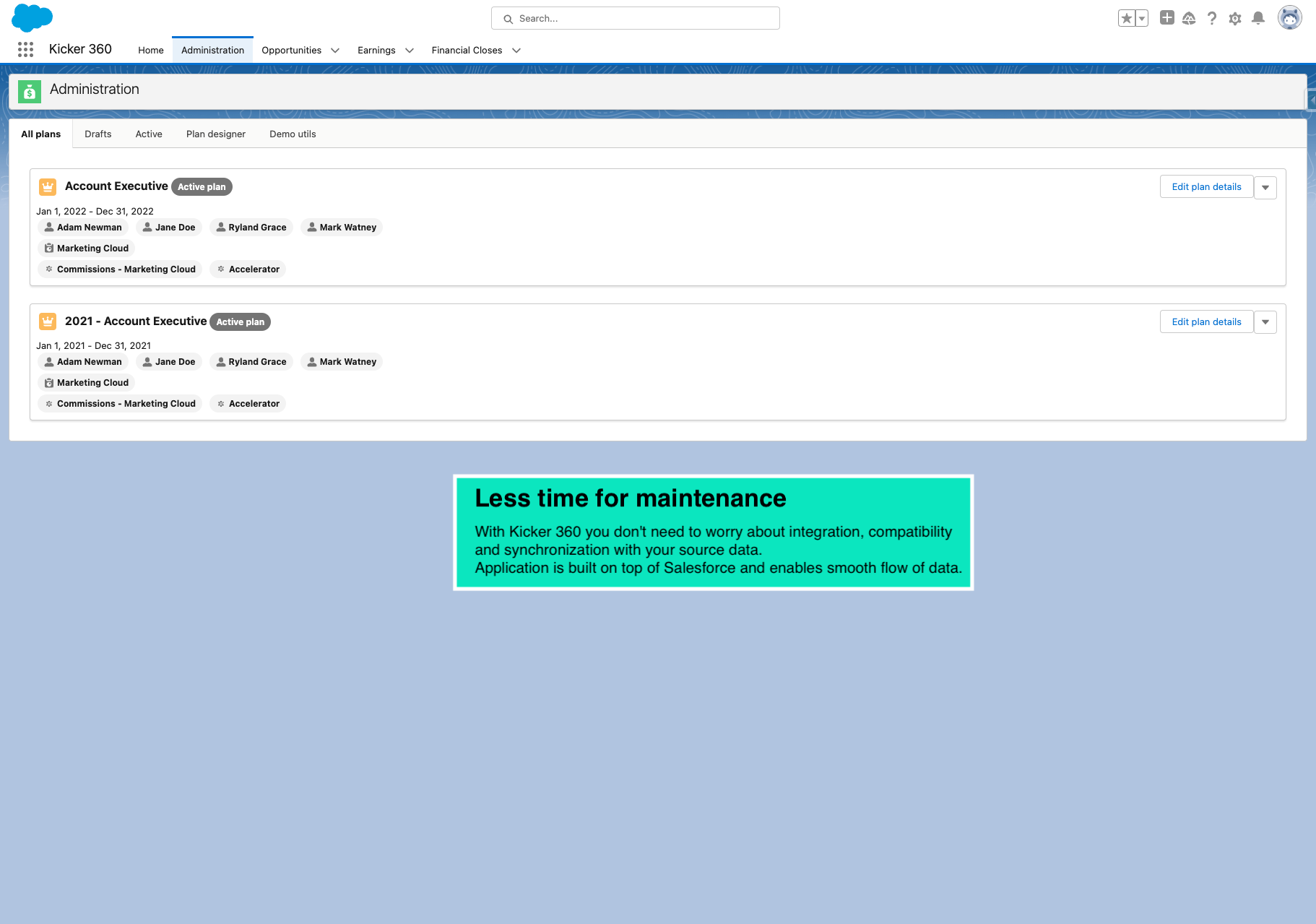1316x924 pixels.
Task: Click the crown icon for 2021 - Account Executive
Action: (48, 321)
